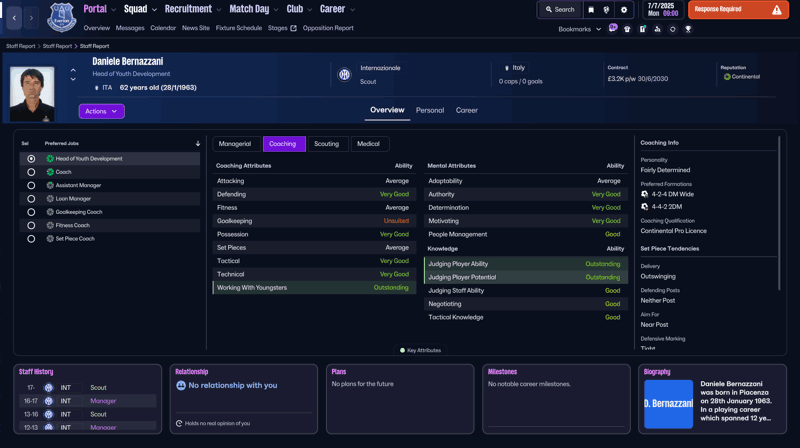Viewport: 800px width, 448px height.
Task: Click the sort arrow in Preferred Jobs header
Action: (198, 144)
